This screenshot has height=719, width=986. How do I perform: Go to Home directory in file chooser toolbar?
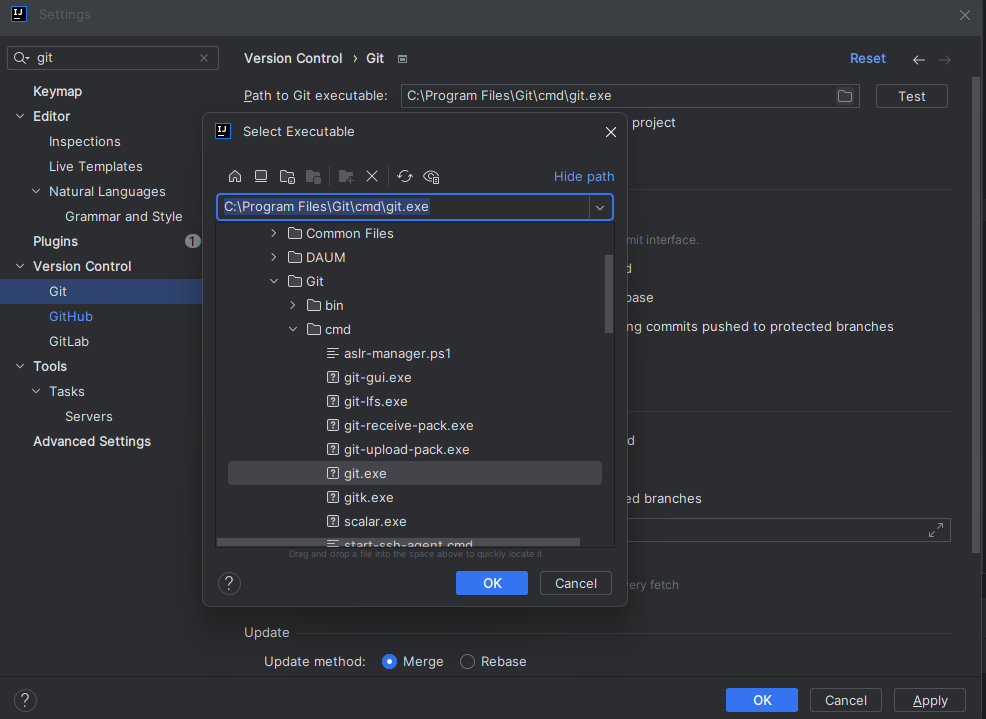[235, 176]
